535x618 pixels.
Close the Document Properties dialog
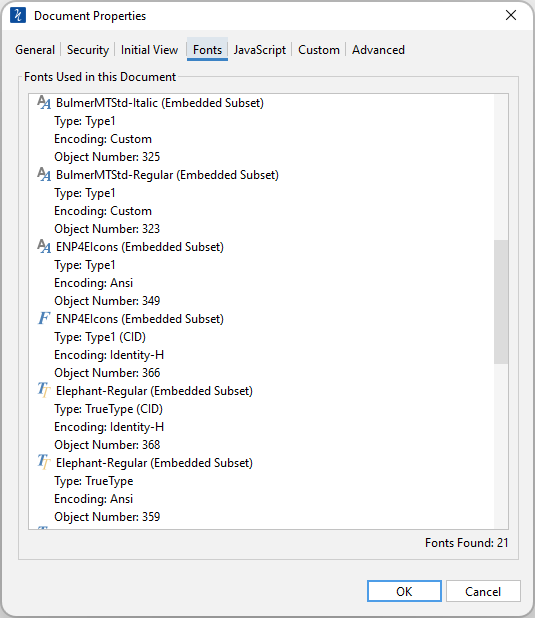511,15
